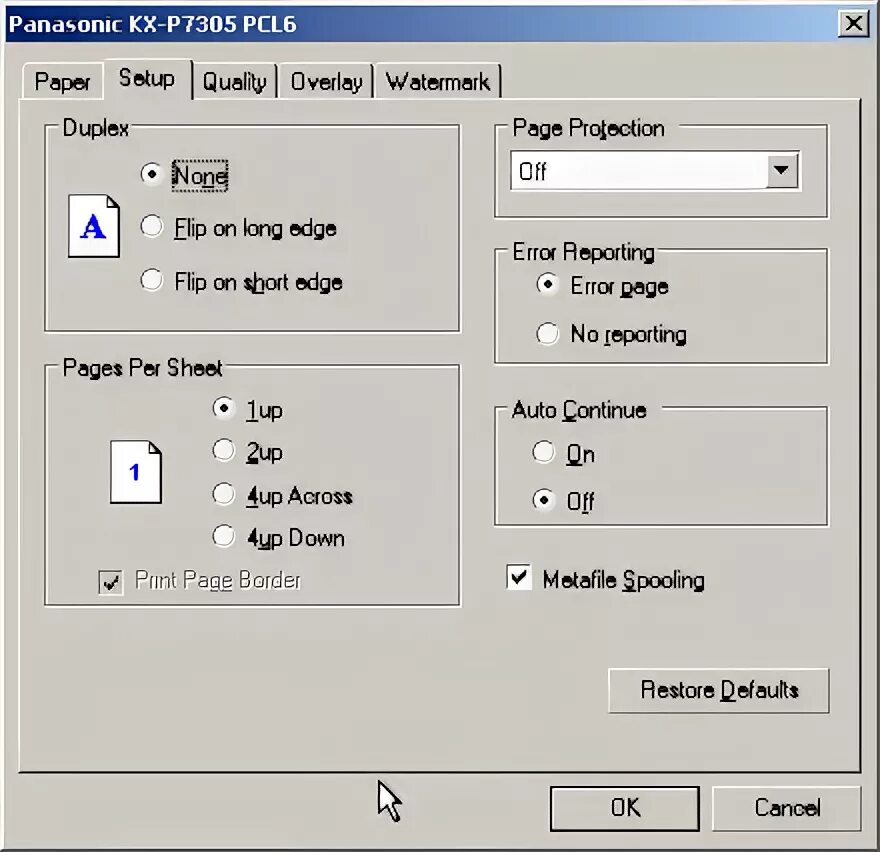Viewport: 880px width, 852px height.
Task: Click the duplex page preview icon
Action: click(94, 226)
